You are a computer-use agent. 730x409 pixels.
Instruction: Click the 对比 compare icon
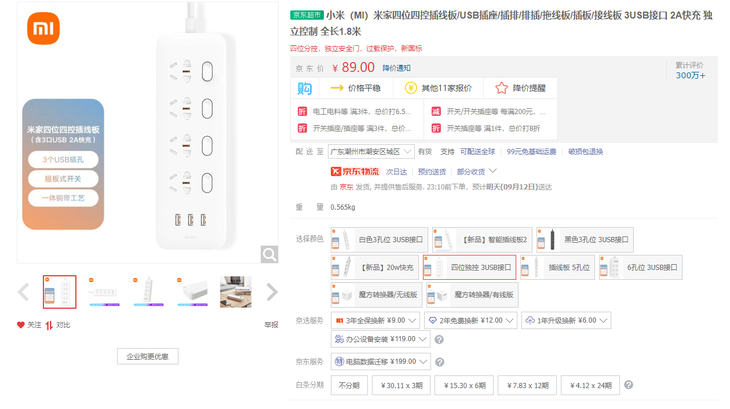pyautogui.click(x=49, y=325)
